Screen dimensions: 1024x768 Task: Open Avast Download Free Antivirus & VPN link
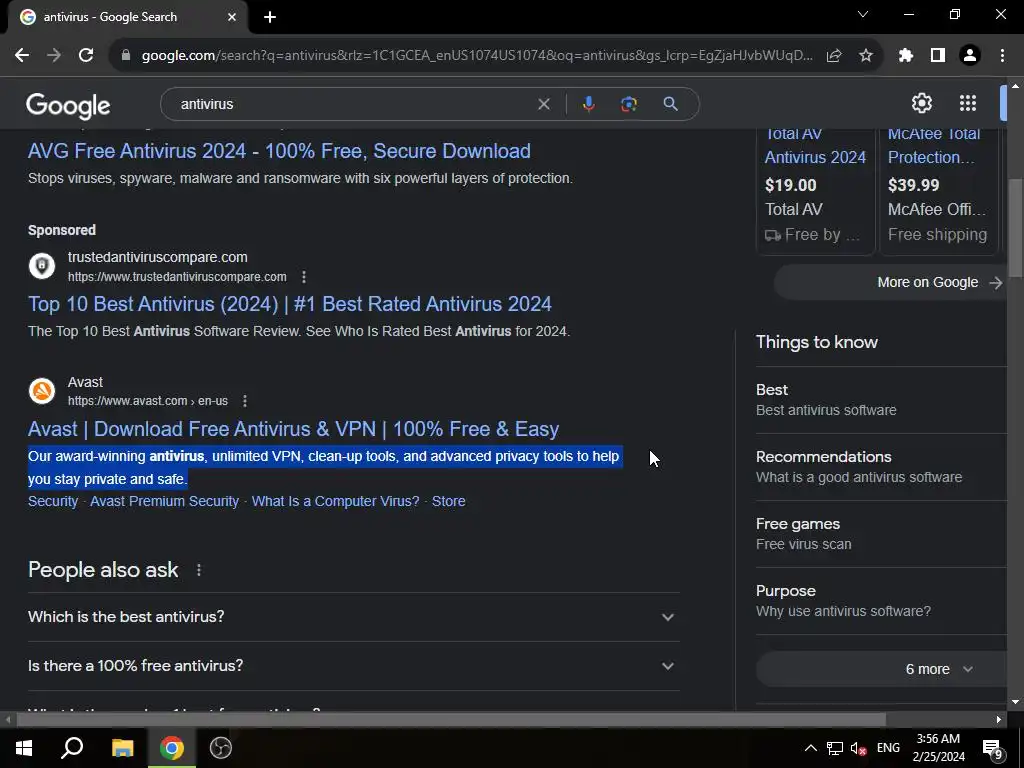(x=293, y=429)
